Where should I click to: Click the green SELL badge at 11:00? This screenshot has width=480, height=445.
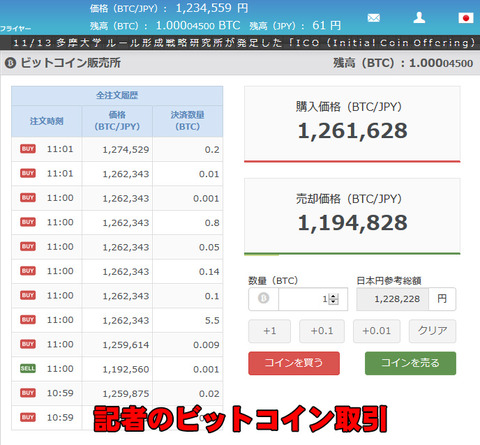pyautogui.click(x=28, y=368)
